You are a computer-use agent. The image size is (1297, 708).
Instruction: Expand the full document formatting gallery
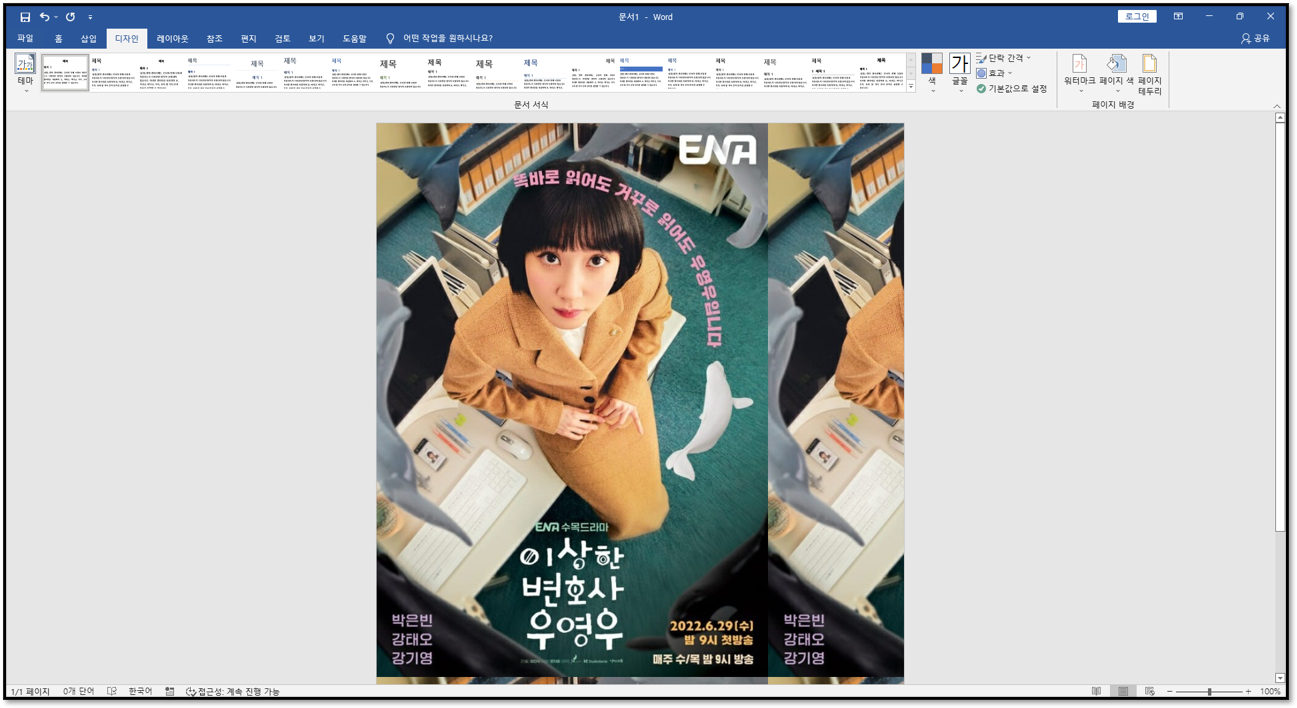coord(911,87)
